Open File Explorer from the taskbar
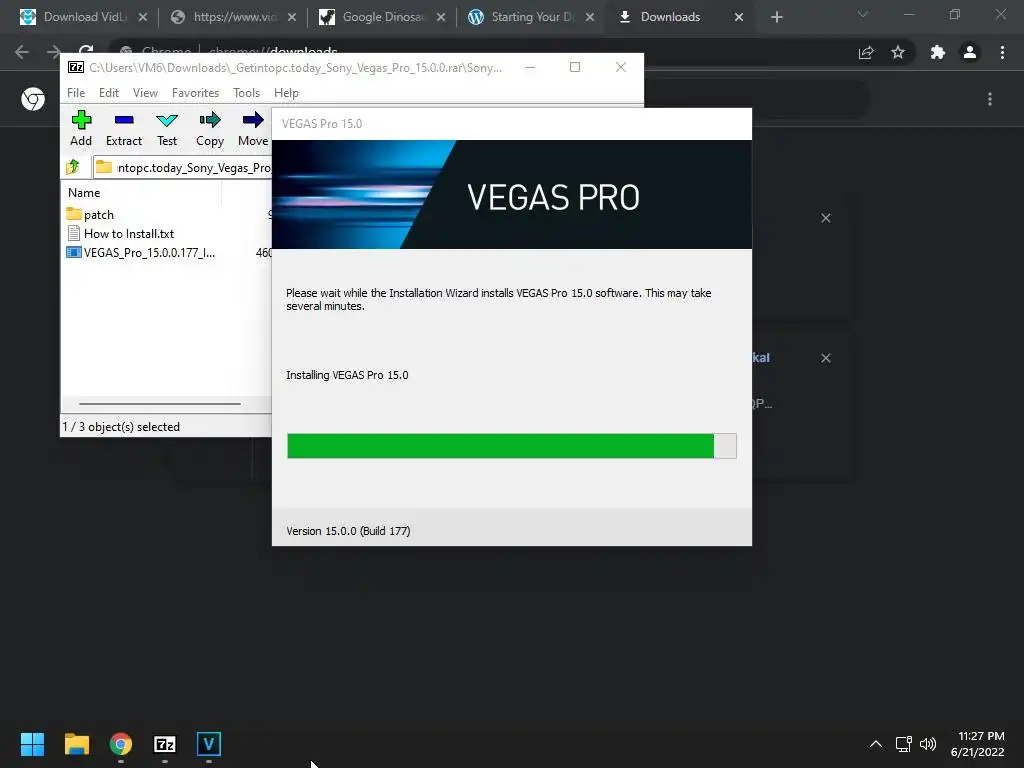 click(76, 744)
